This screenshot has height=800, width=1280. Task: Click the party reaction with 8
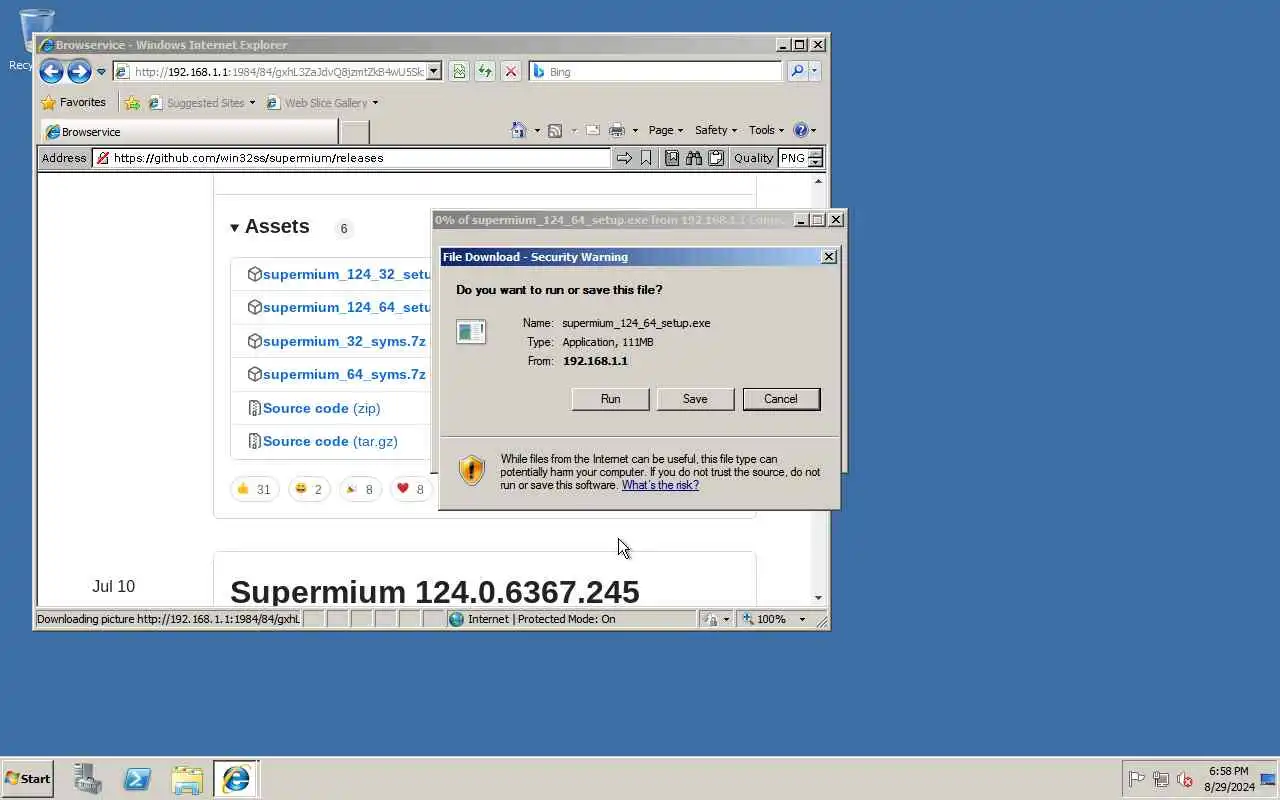pos(359,489)
